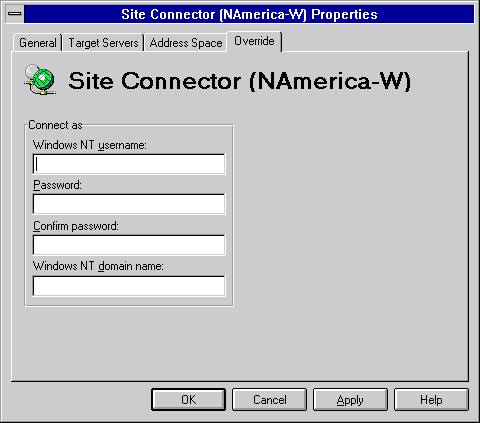Click the Override tab
480x423 pixels.
click(x=254, y=41)
